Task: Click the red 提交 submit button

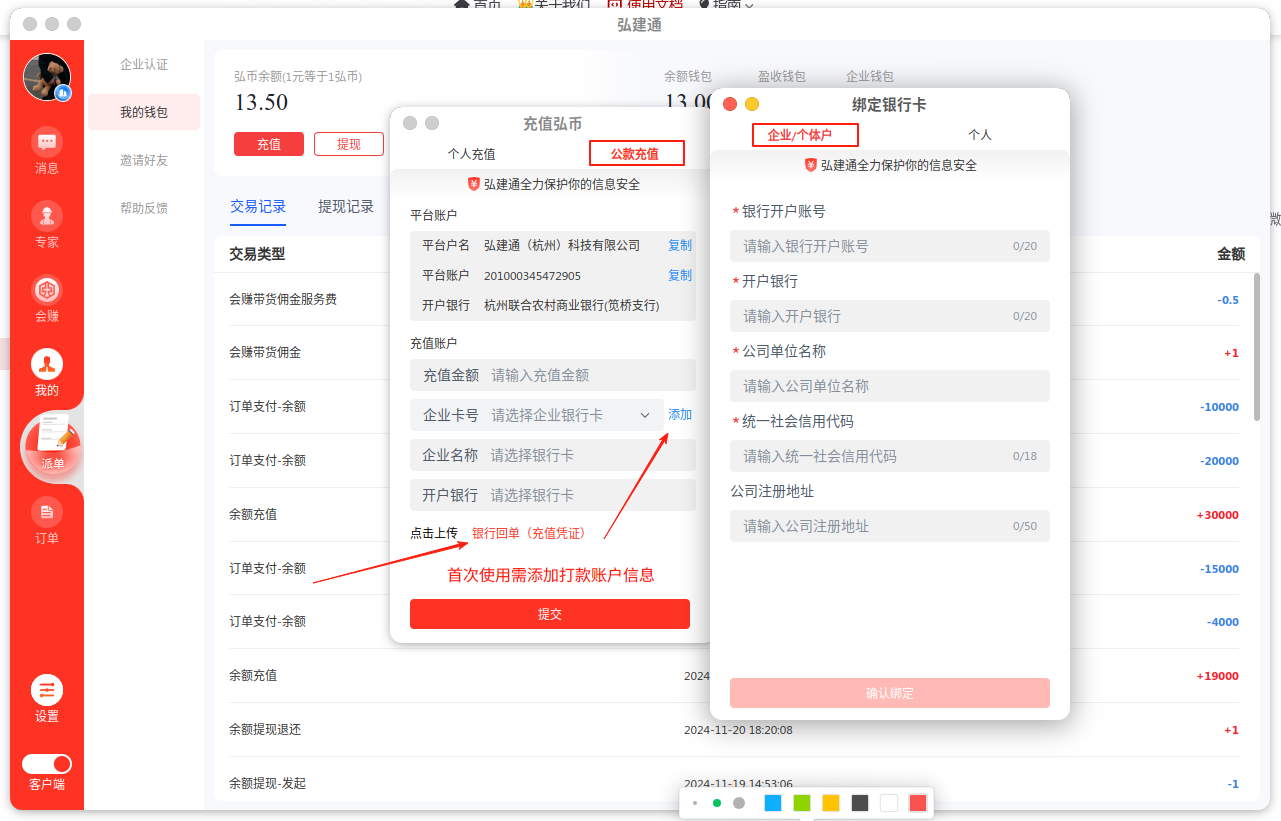Action: (x=550, y=614)
